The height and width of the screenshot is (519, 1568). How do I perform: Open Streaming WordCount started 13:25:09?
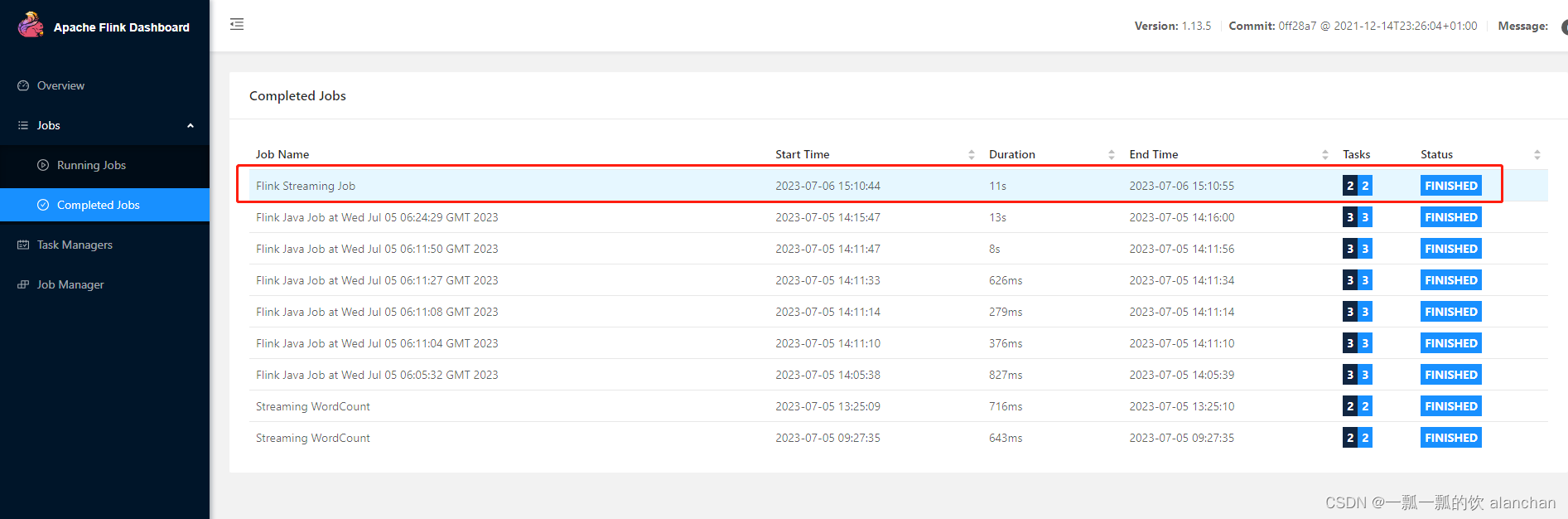point(898,406)
